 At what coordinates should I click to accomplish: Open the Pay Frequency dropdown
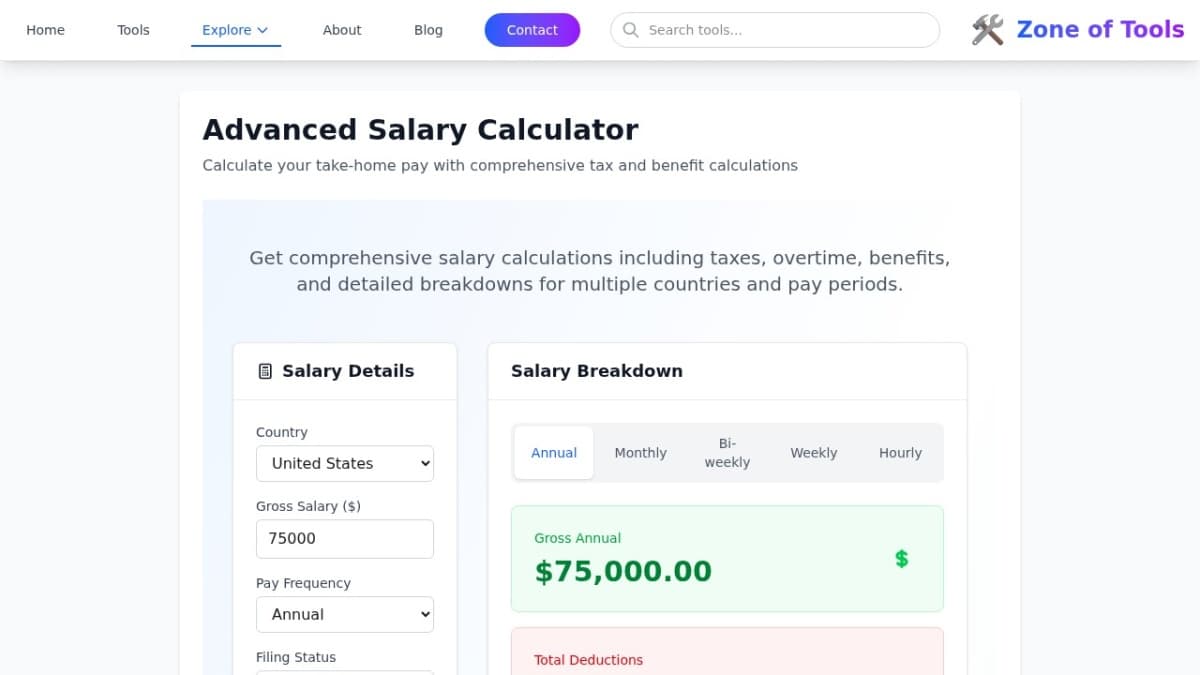[x=345, y=614]
